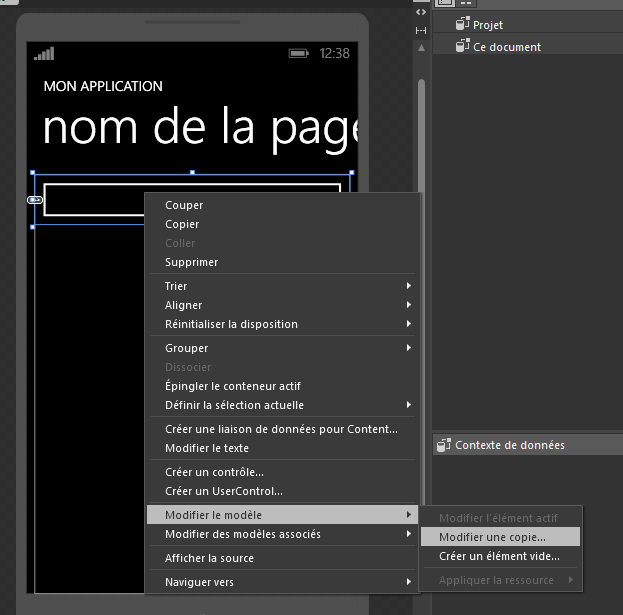Click the scroll up triangle icon
623x615 pixels.
point(421,48)
